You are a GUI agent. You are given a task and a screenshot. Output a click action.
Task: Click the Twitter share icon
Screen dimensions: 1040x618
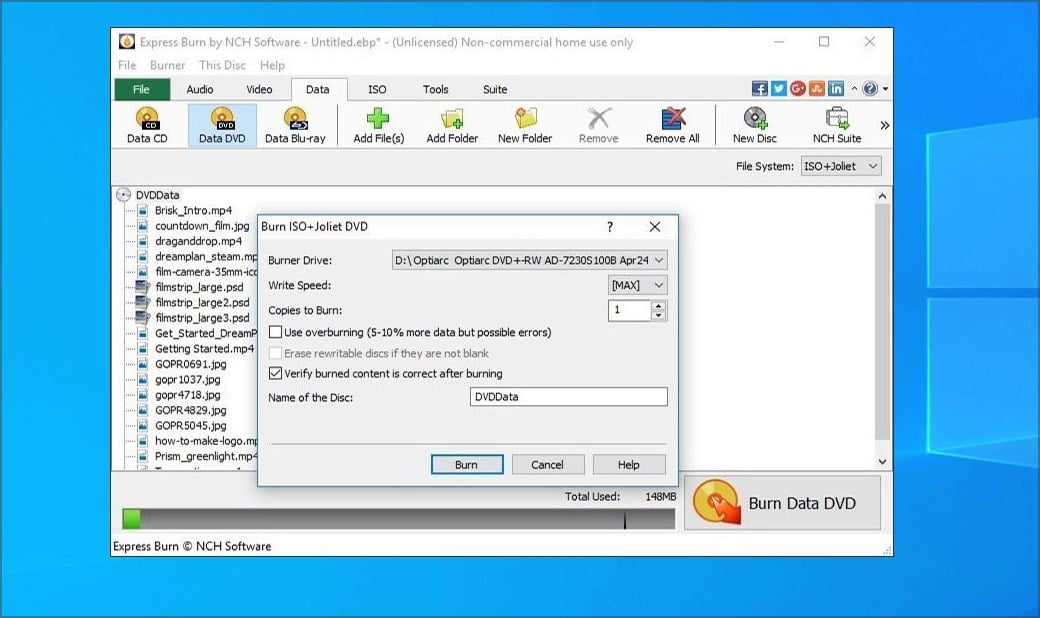(x=779, y=88)
